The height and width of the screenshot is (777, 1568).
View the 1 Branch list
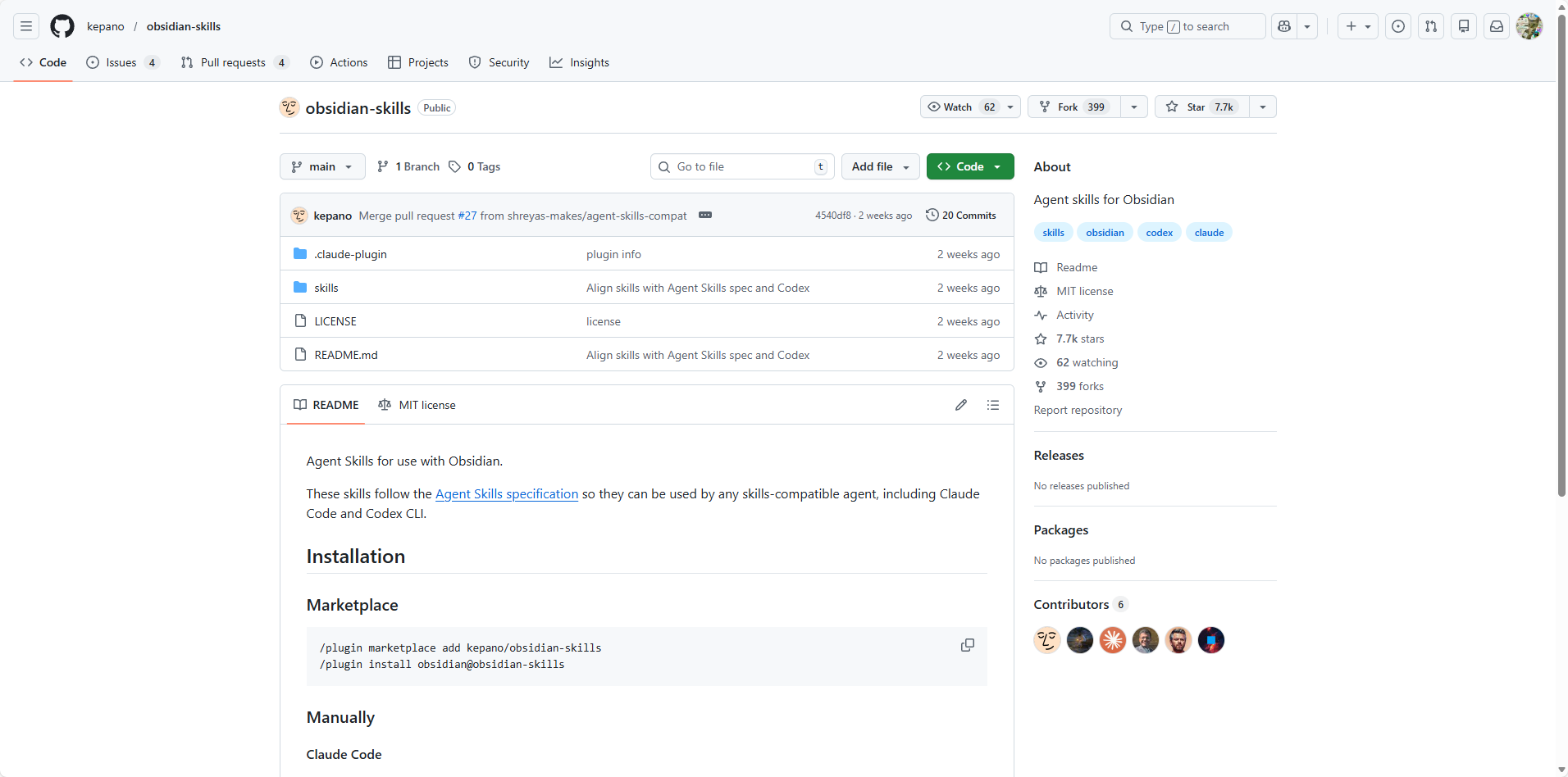(408, 166)
